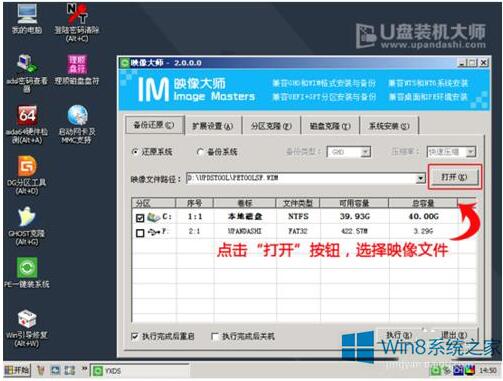The image size is (503, 381).
Task: Click in the 映像文件路径 path field
Action: coord(302,178)
